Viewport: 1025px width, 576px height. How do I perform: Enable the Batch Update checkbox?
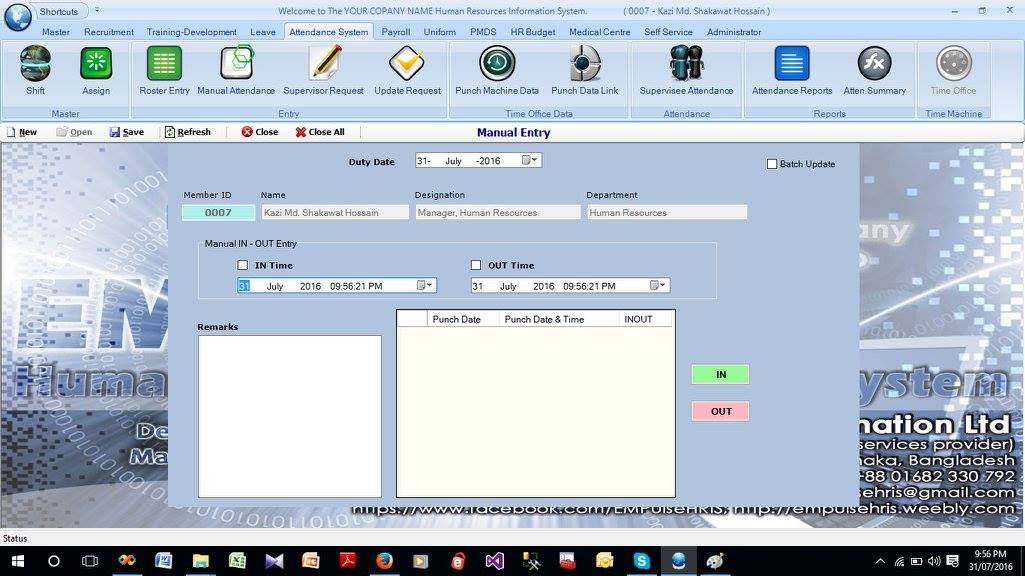click(x=772, y=164)
